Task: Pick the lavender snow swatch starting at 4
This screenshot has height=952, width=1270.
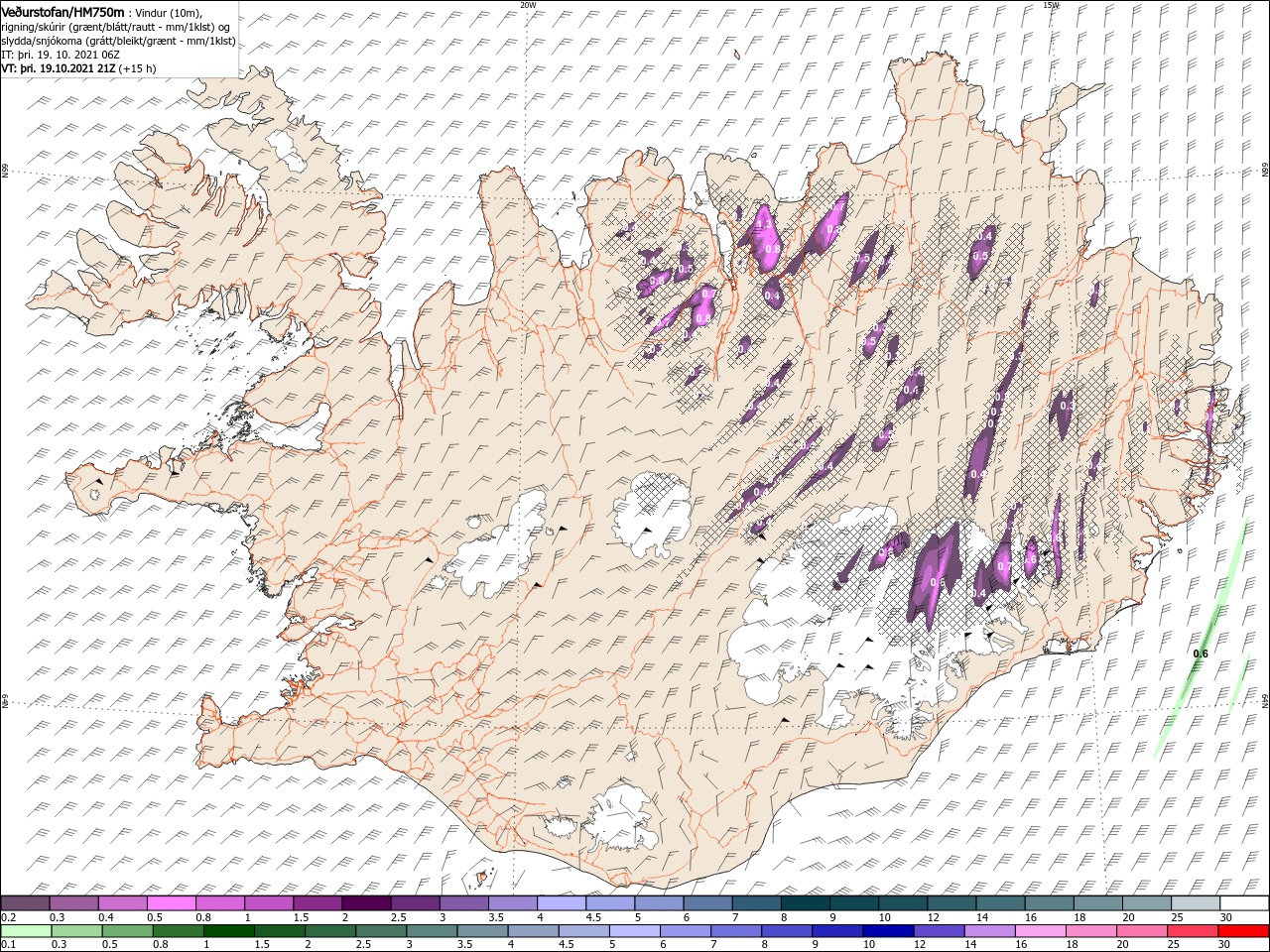Action: 562,902
